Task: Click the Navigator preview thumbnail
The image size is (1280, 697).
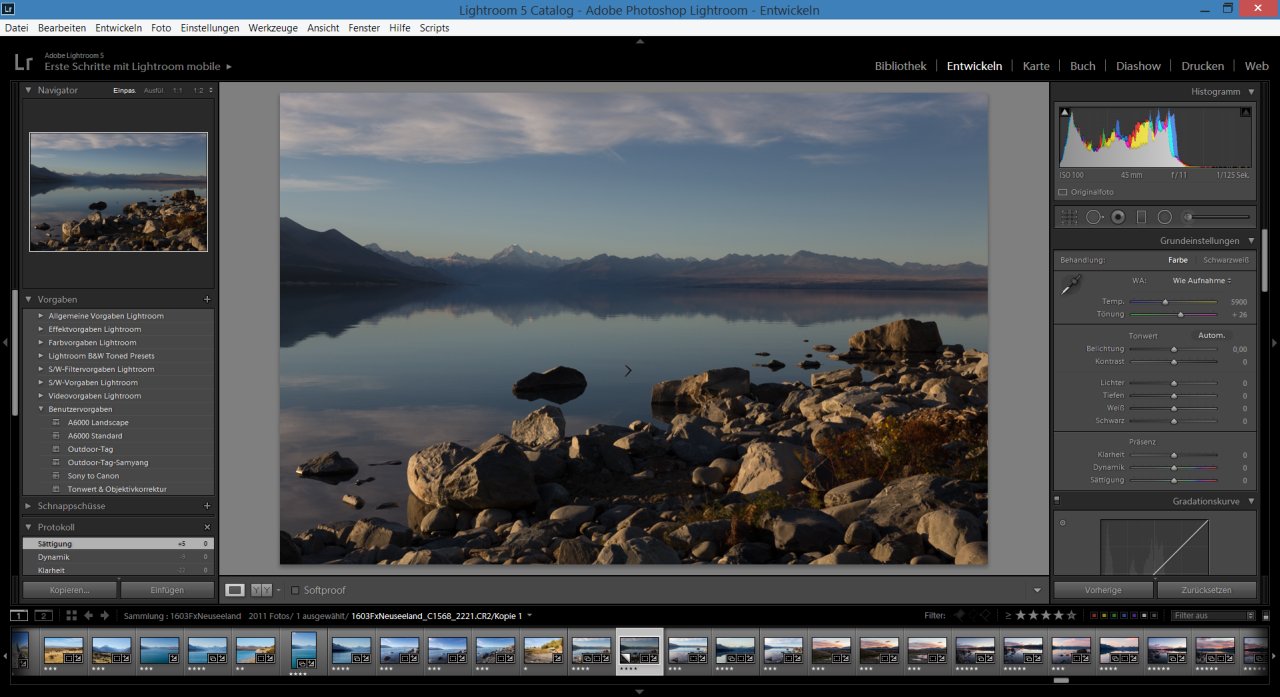Action: coord(118,192)
